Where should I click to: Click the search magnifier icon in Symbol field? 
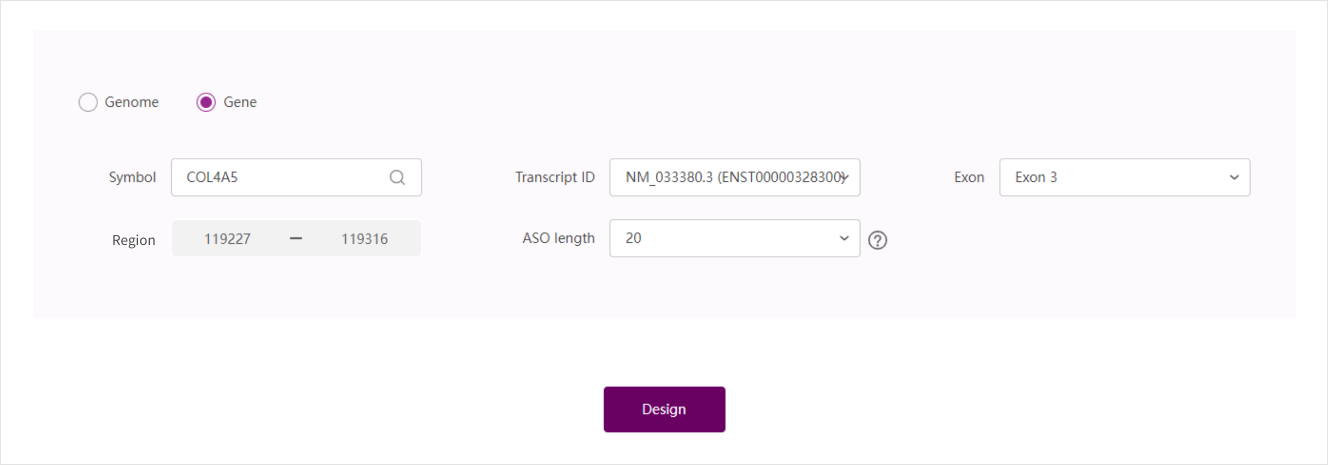[397, 178]
